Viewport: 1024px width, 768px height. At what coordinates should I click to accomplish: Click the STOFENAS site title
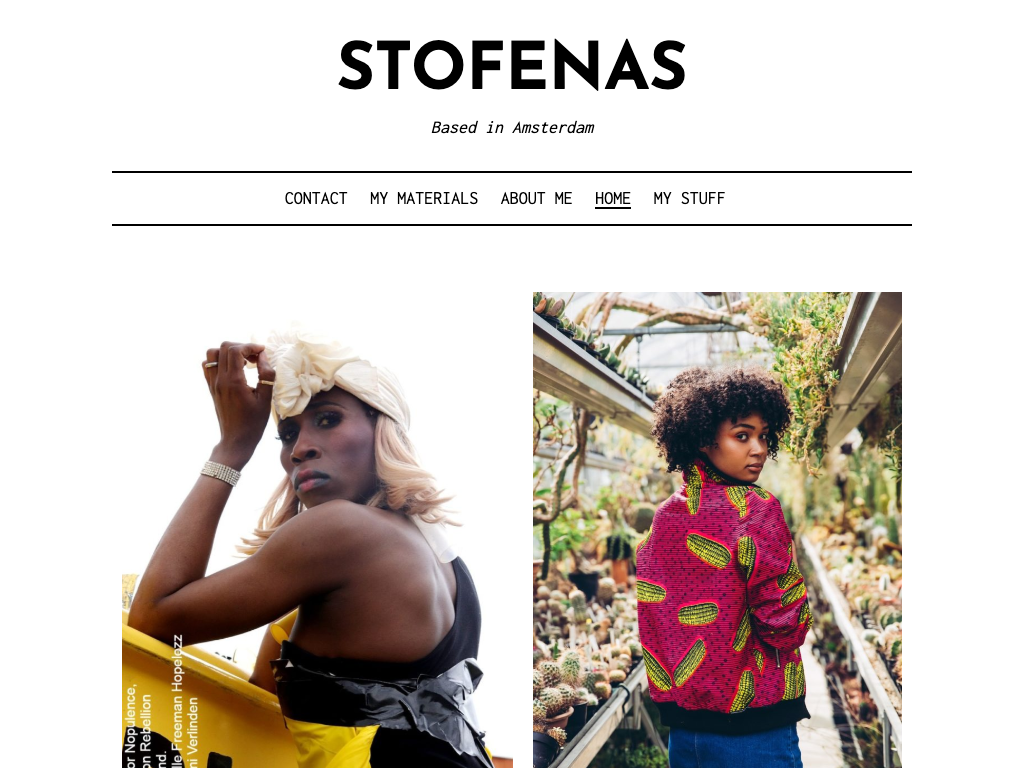point(512,65)
